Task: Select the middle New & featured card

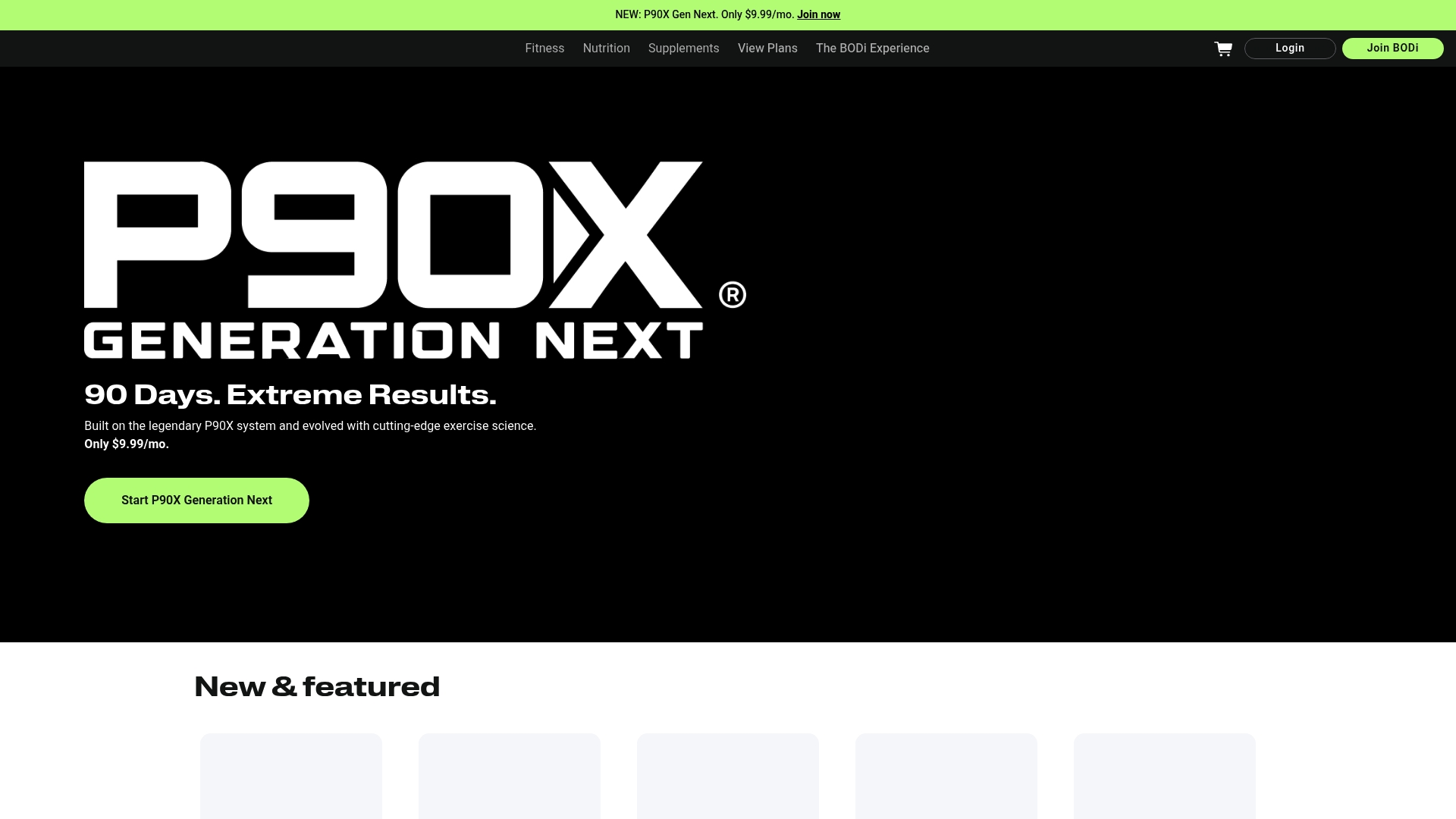Action: pyautogui.click(x=727, y=776)
